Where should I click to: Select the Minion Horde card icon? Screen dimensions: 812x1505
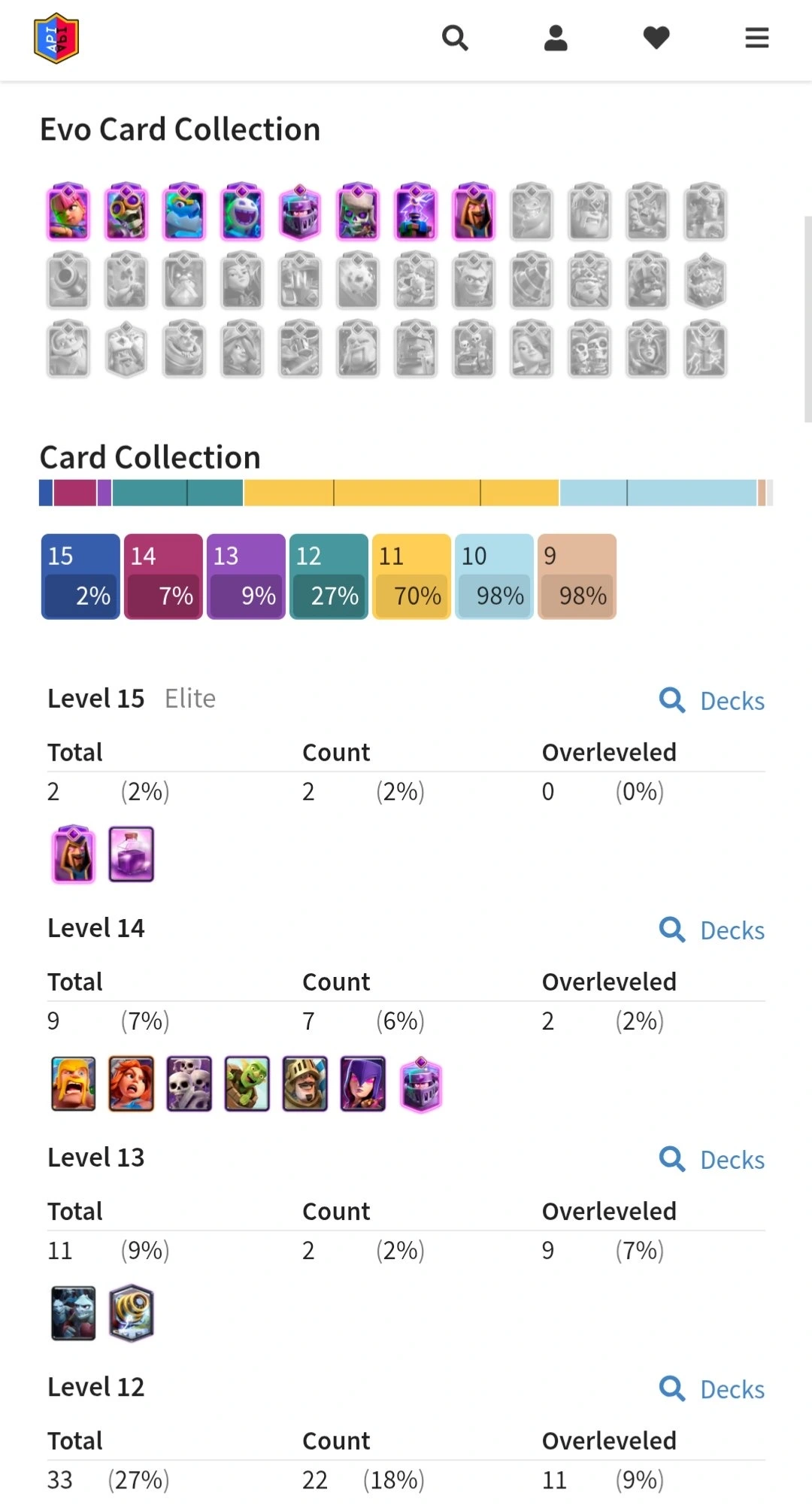point(74,1313)
